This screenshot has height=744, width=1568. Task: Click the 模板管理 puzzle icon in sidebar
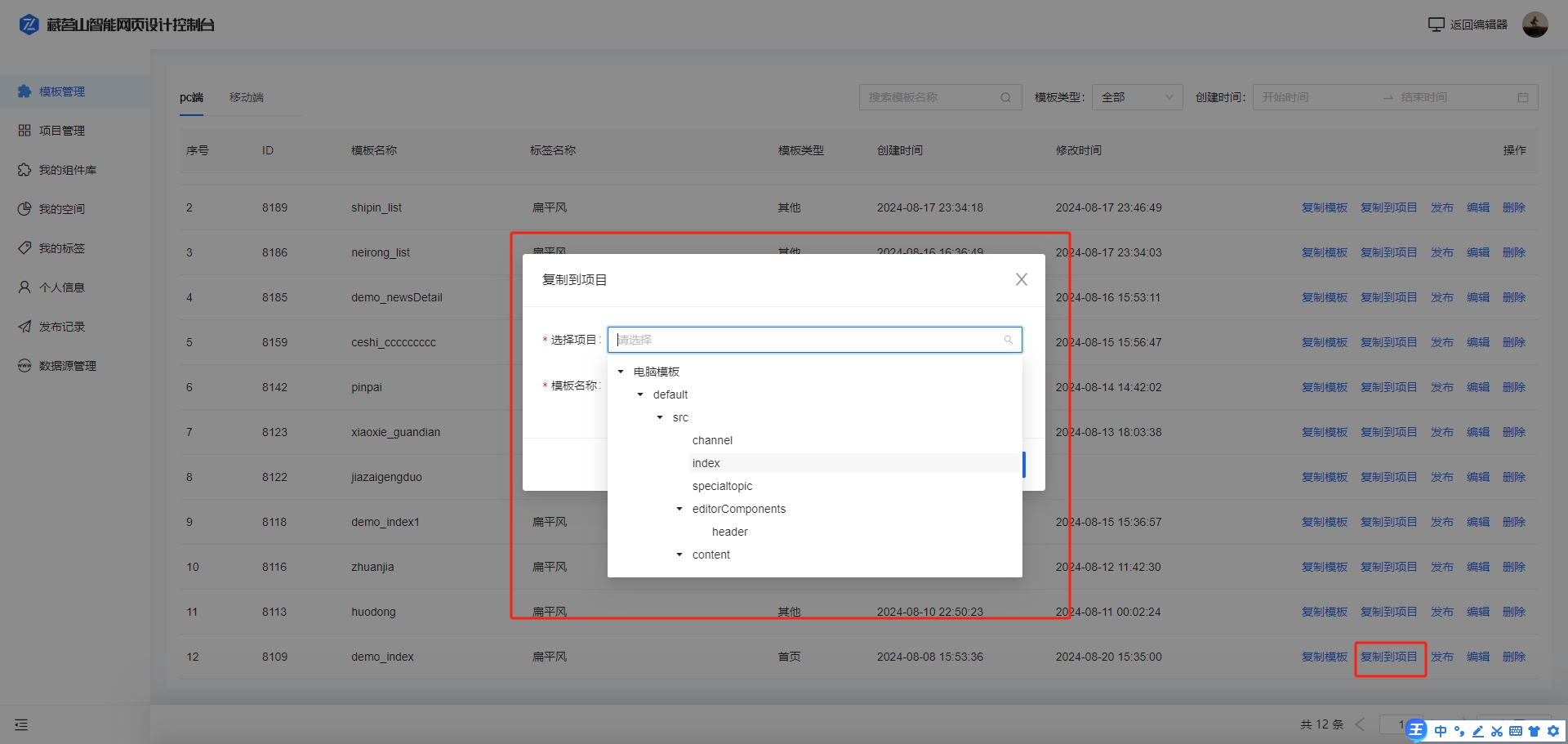[x=24, y=91]
